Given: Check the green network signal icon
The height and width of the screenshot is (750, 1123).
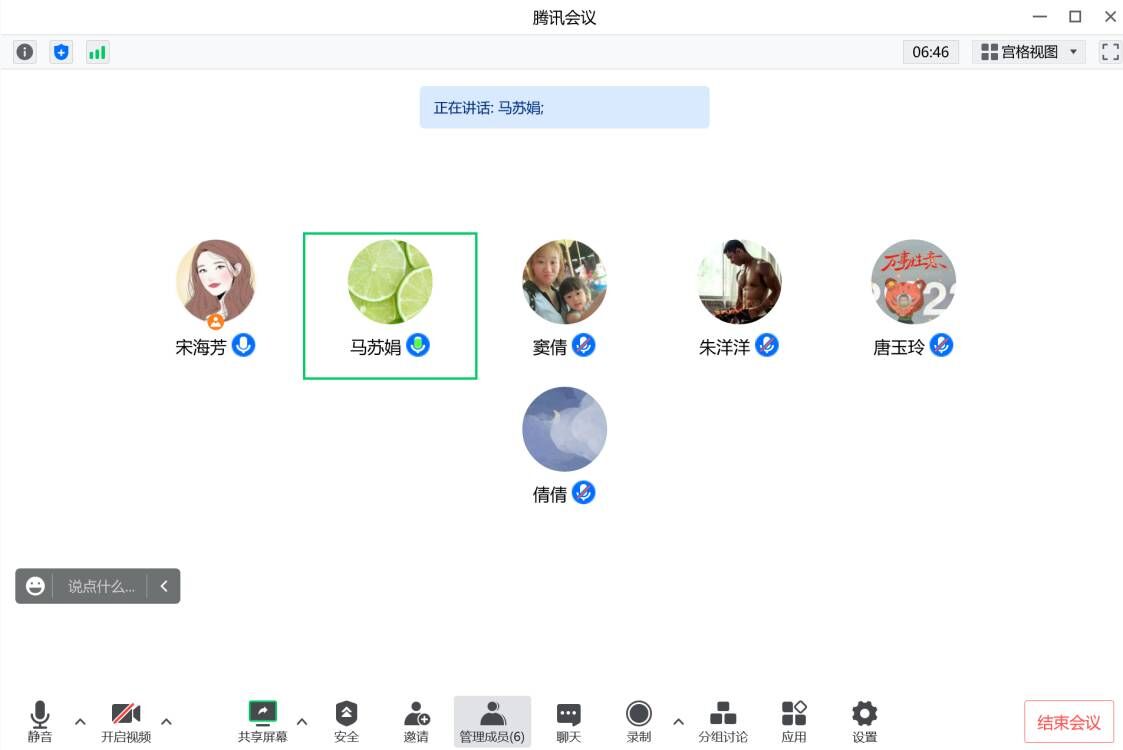Looking at the screenshot, I should click(97, 52).
